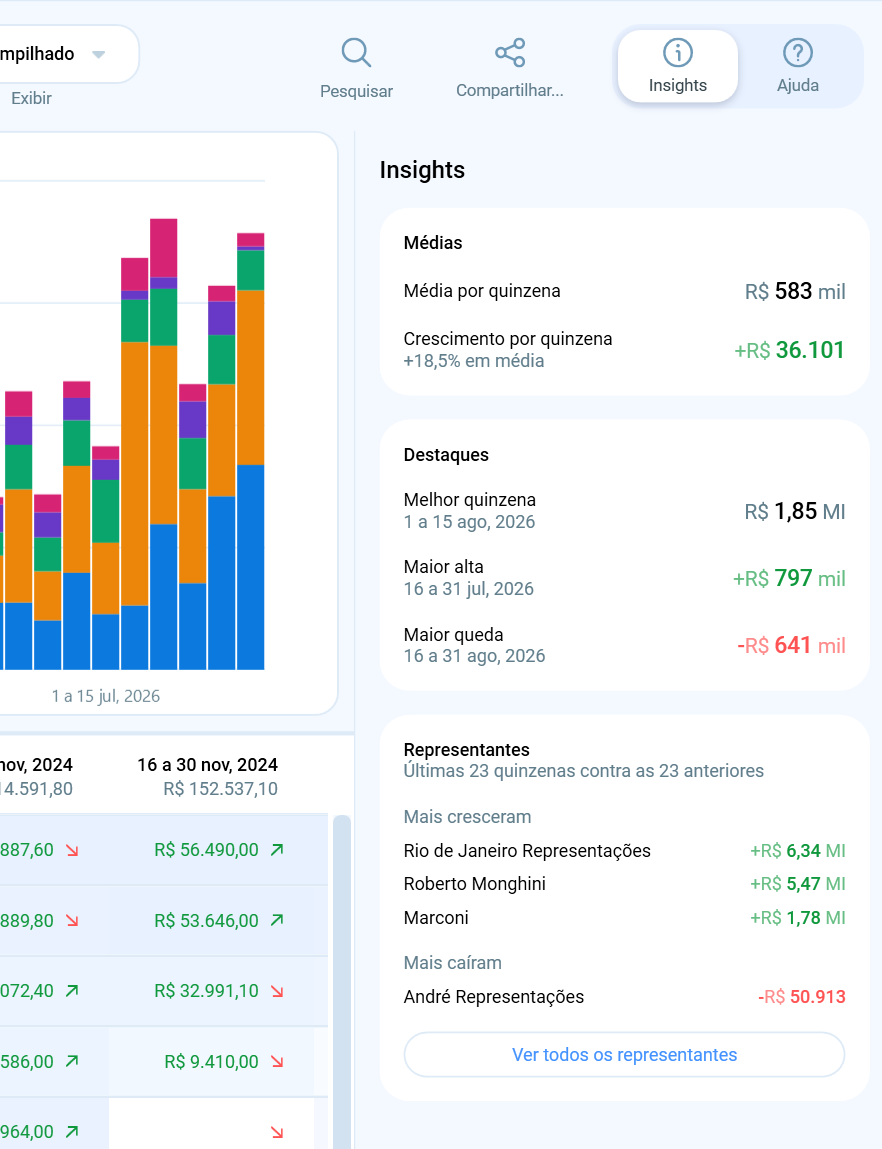The height and width of the screenshot is (1149, 882).
Task: Open the Empilhado display dropdown
Action: (67, 54)
